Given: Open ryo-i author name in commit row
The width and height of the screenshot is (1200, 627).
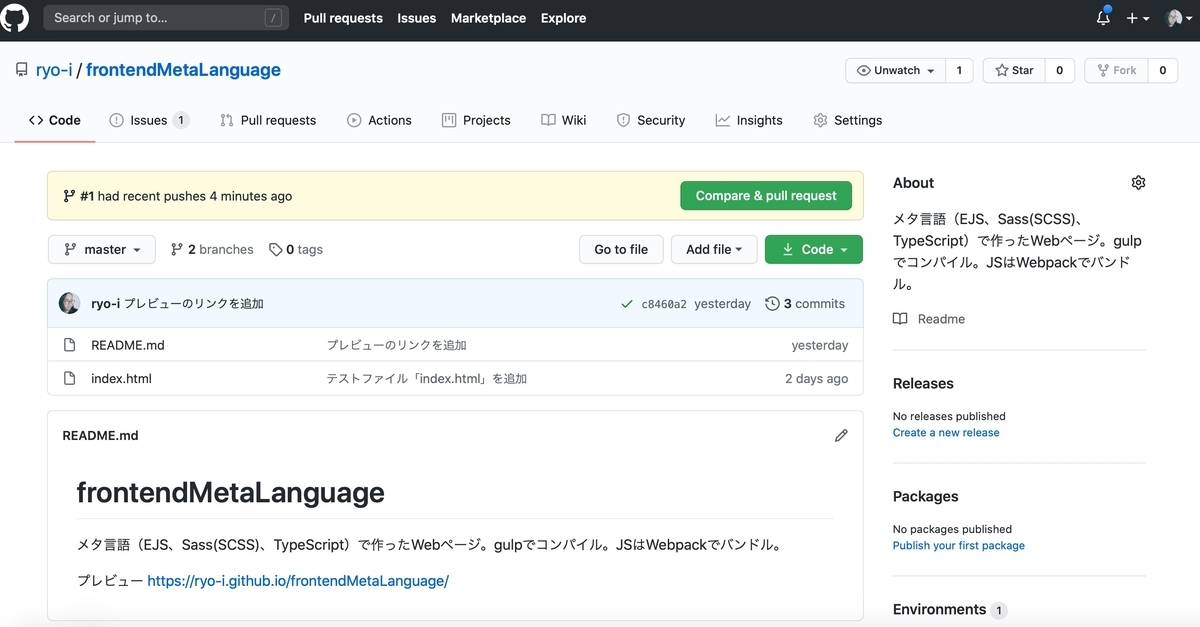Looking at the screenshot, I should click(x=105, y=304).
